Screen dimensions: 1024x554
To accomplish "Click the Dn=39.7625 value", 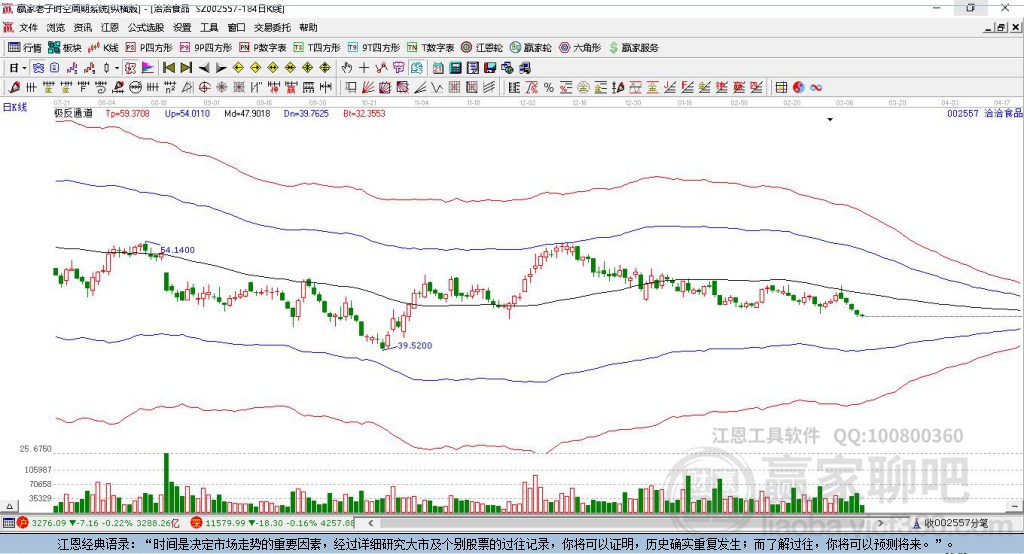I will [x=306, y=114].
